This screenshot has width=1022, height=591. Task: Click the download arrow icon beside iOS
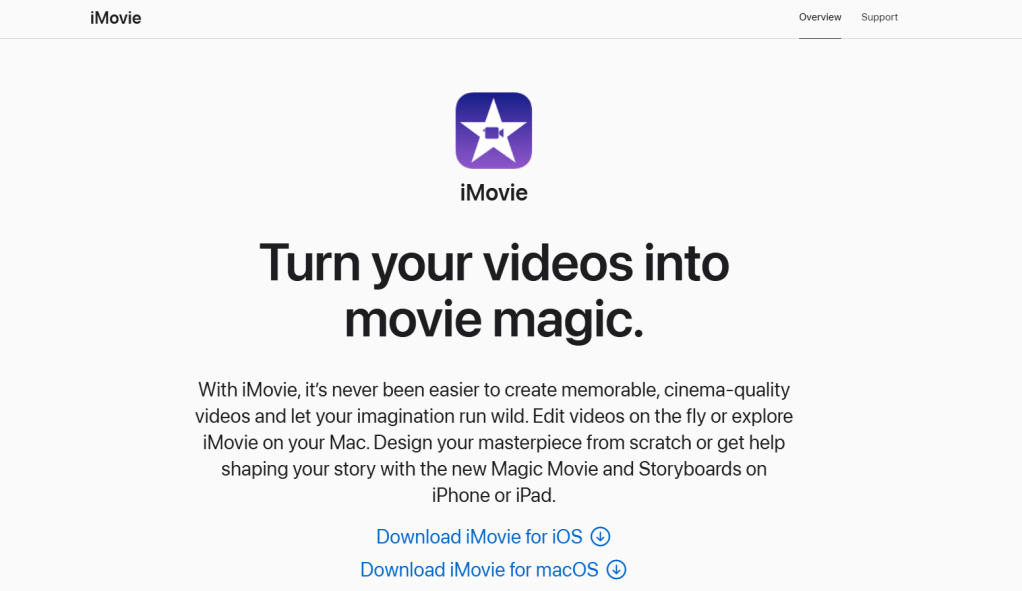(600, 537)
